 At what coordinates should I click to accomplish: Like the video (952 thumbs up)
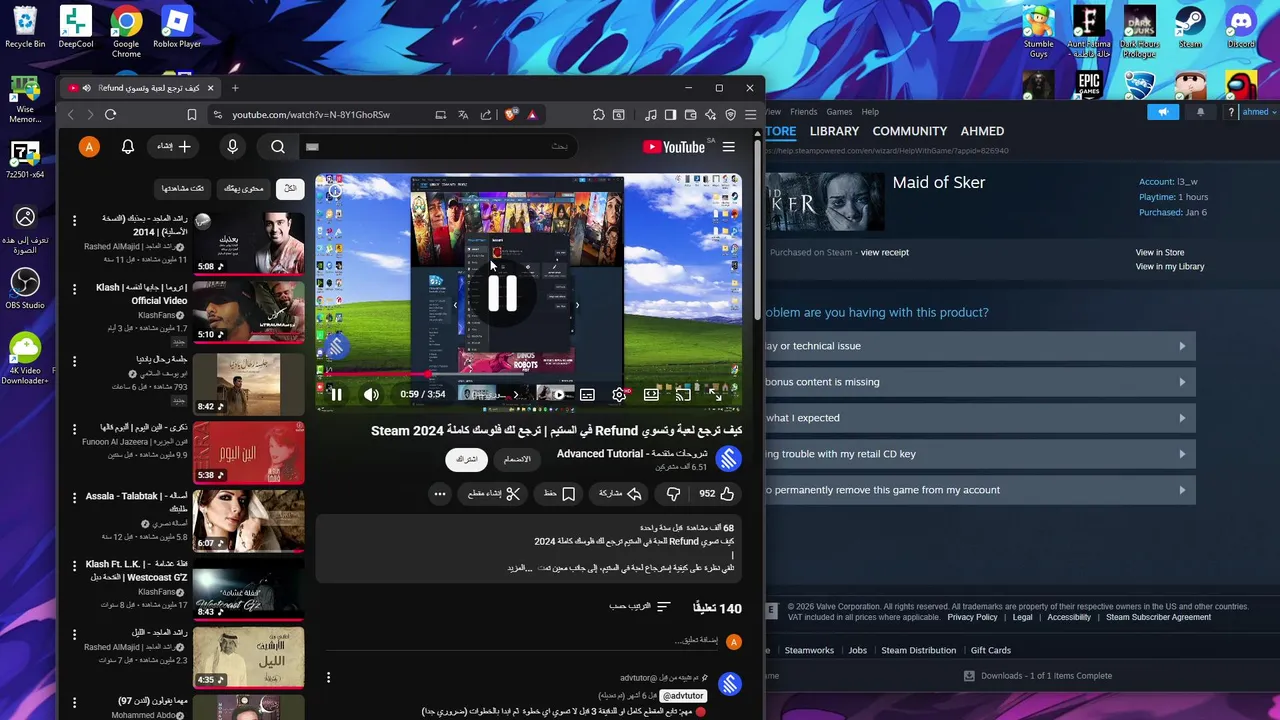(716, 494)
